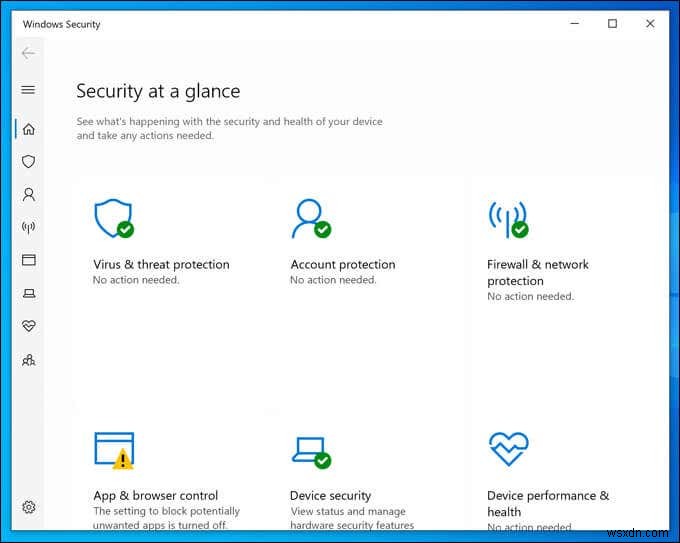This screenshot has width=680, height=543.
Task: Open Firewall & network protection sidebar icon
Action: pyautogui.click(x=28, y=227)
